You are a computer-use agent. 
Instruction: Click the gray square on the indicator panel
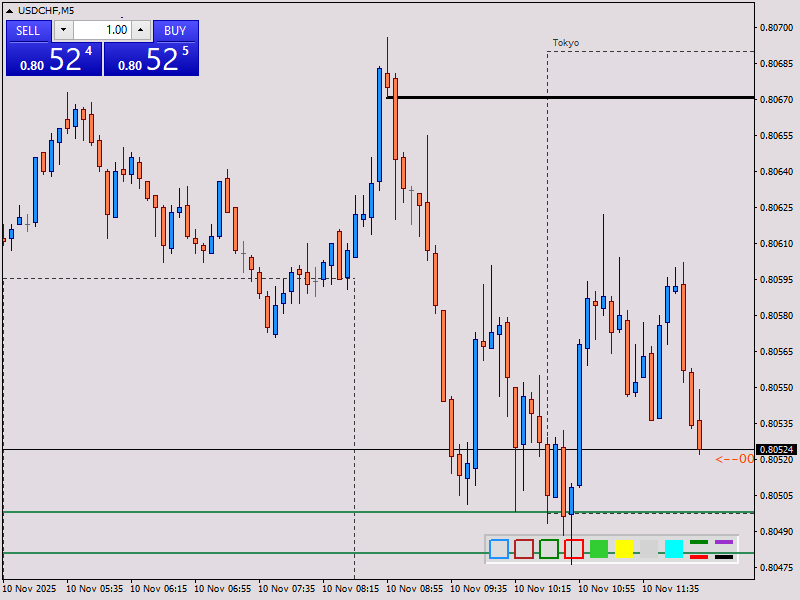click(648, 548)
